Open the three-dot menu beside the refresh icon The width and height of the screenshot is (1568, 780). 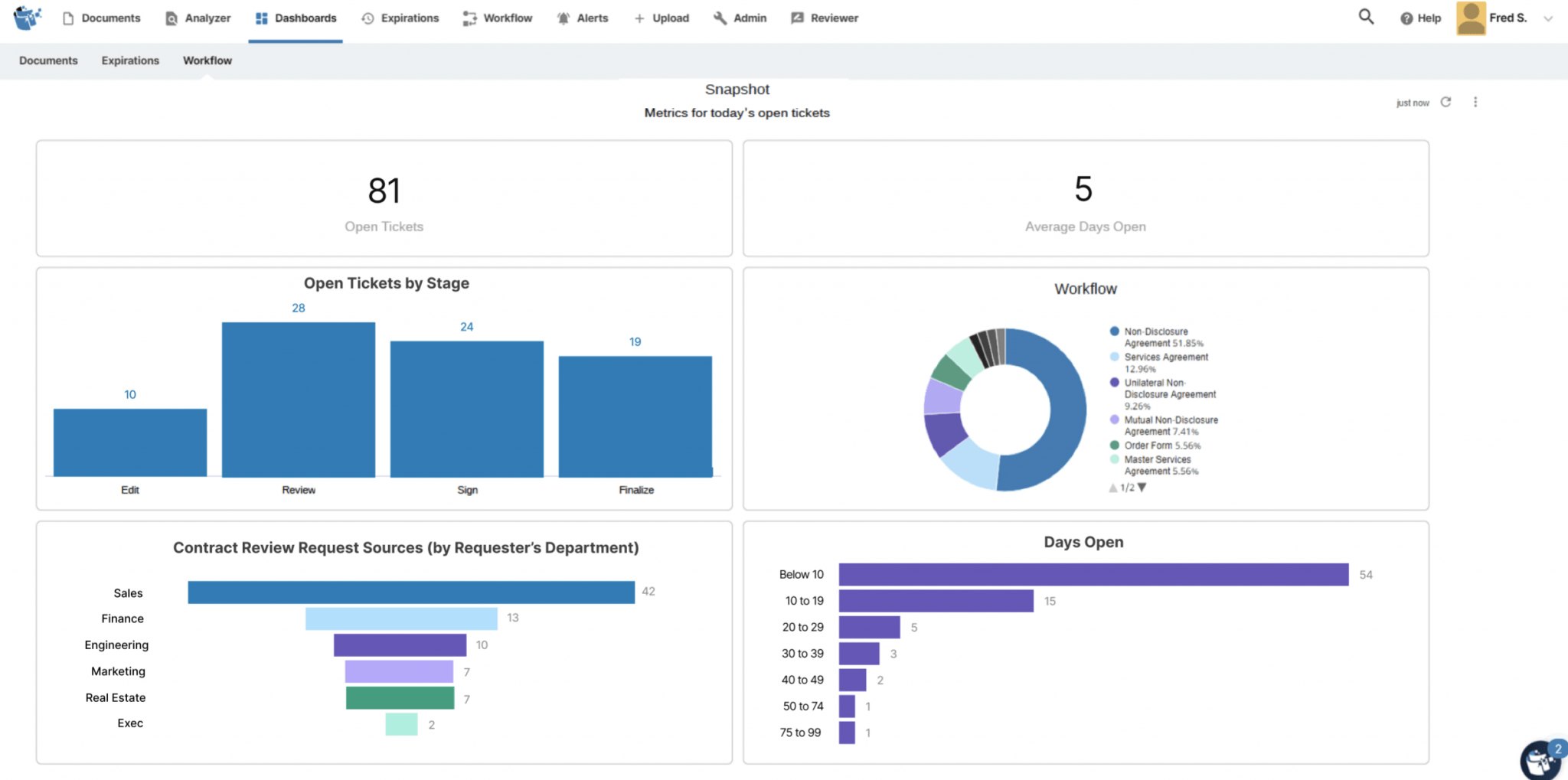(1475, 101)
